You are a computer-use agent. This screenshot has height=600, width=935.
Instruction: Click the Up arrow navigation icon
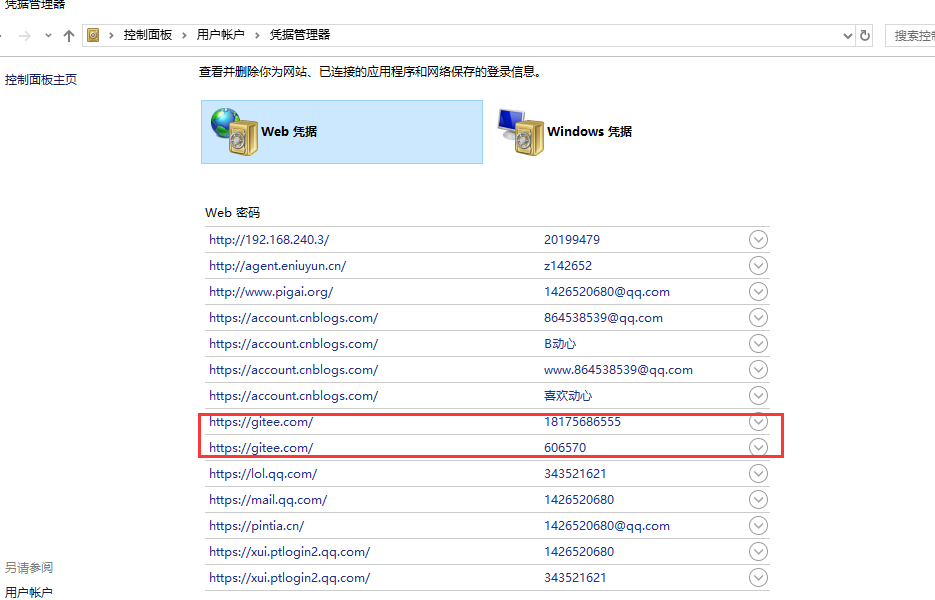pyautogui.click(x=69, y=36)
